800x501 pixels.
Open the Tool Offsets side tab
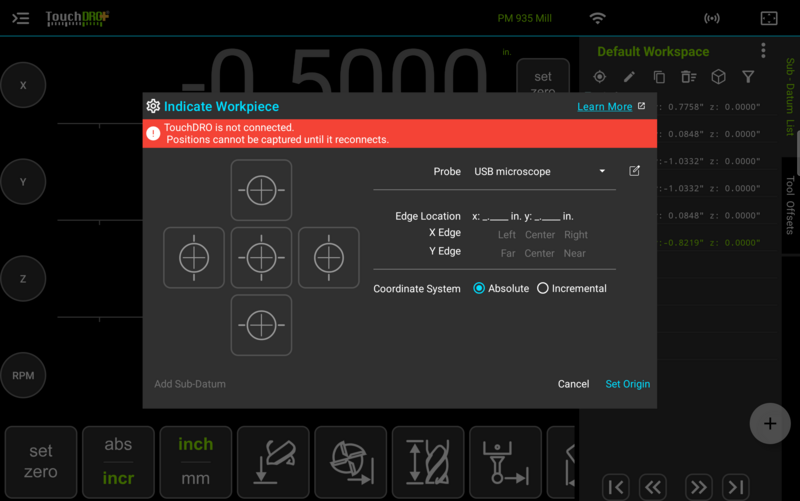coord(790,205)
